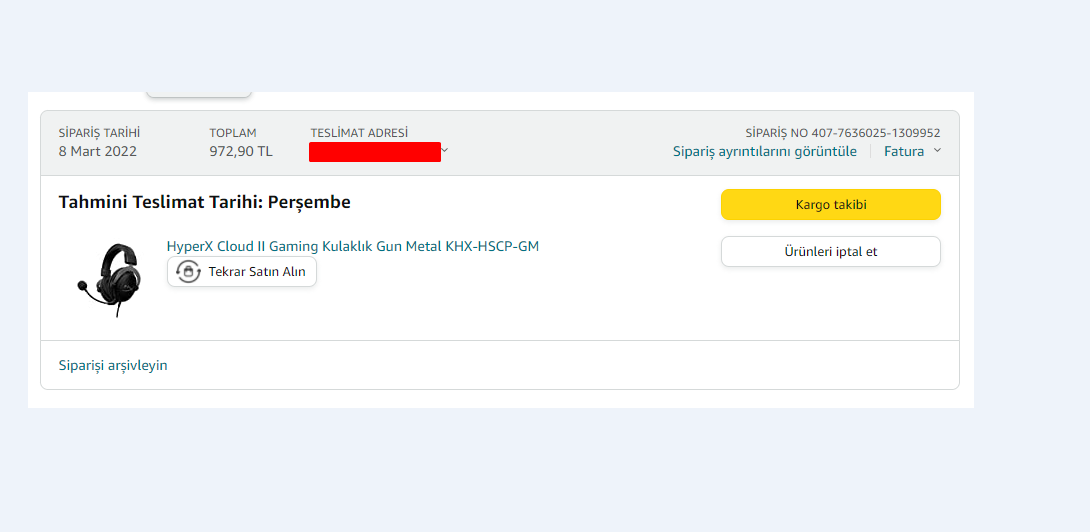Image resolution: width=1090 pixels, height=532 pixels.
Task: Click Tahmini Teslimat Tarihi: Perşembe heading
Action: click(205, 202)
